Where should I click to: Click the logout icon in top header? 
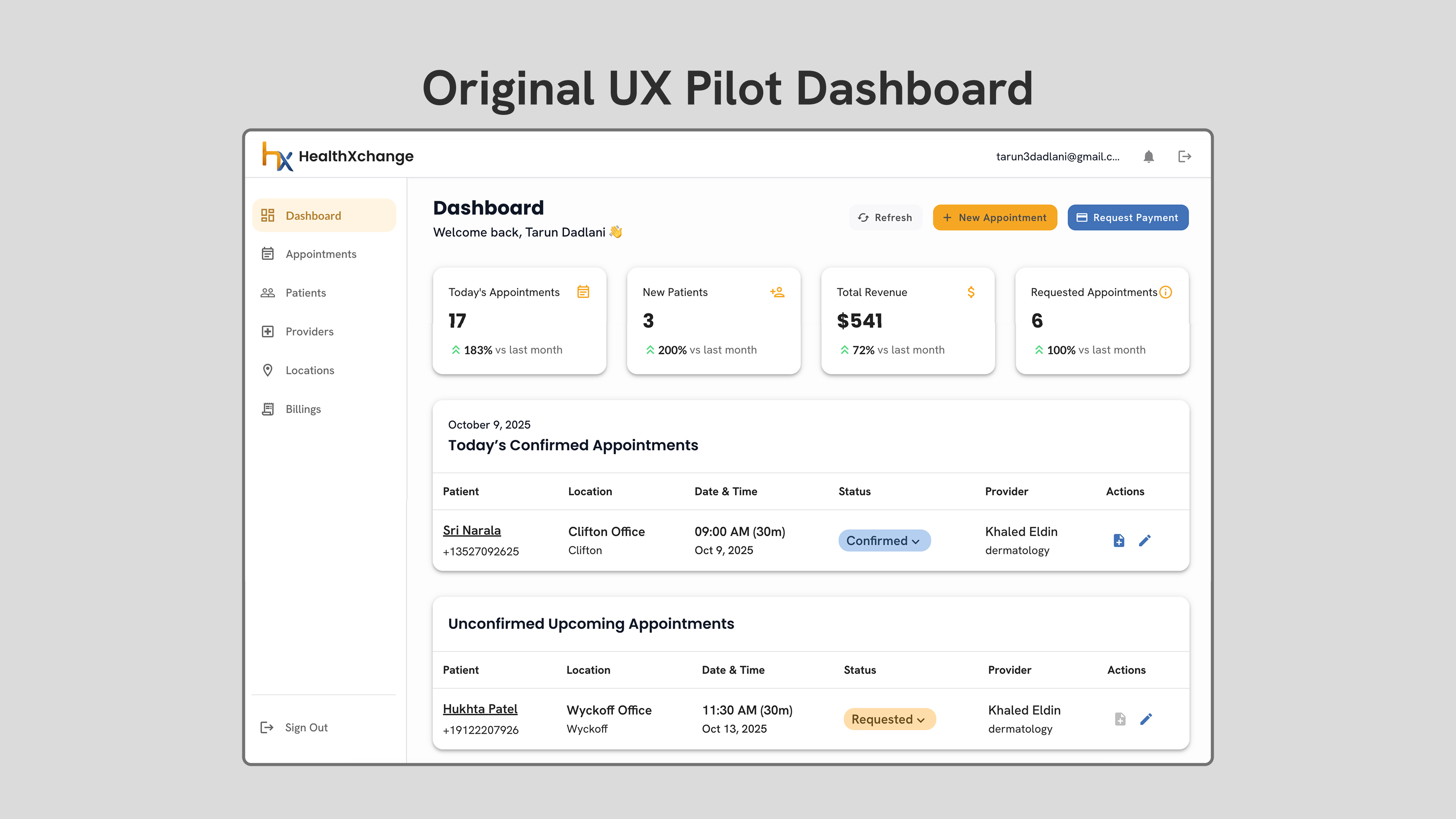1185,157
